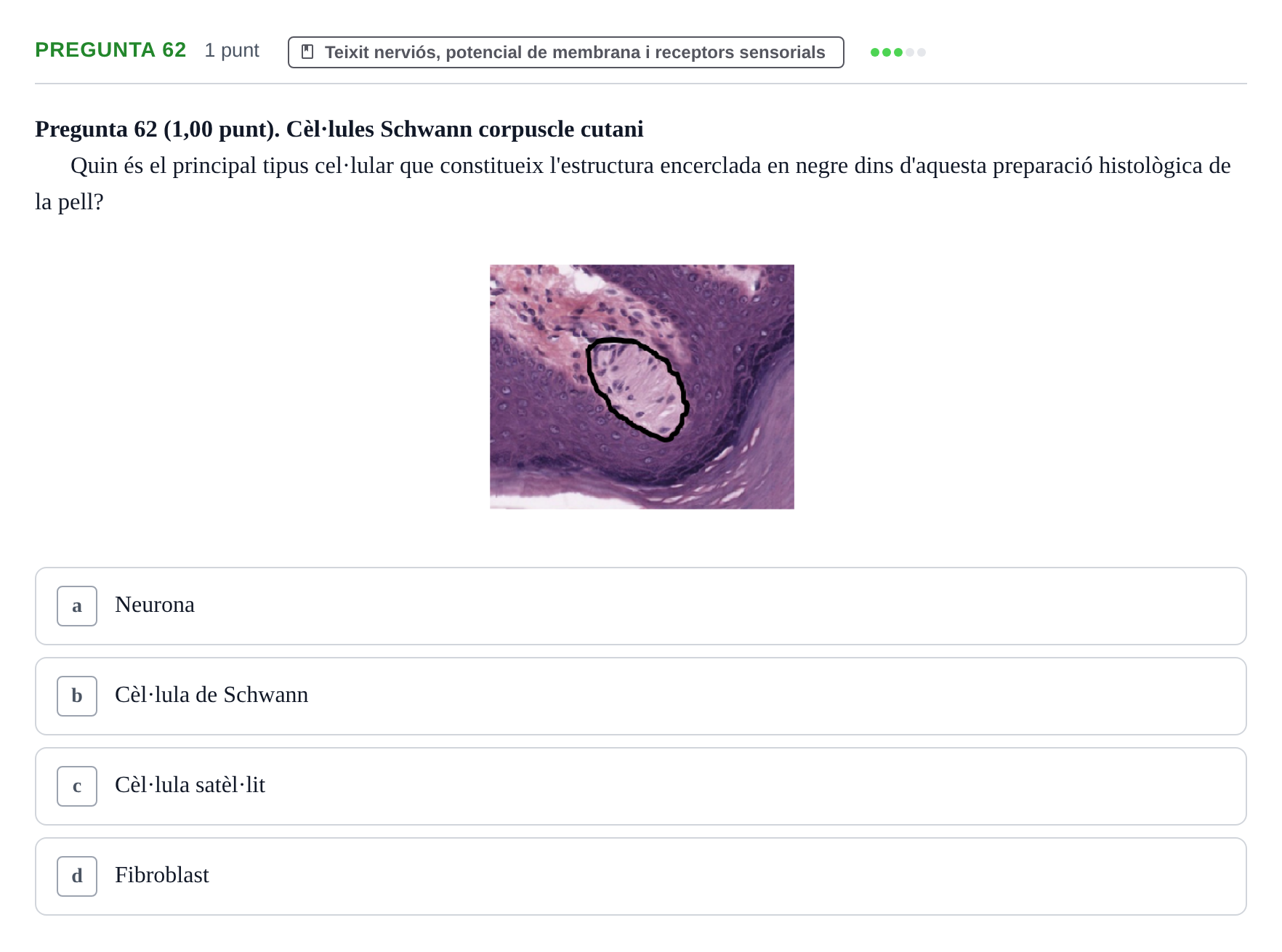
Task: Choose the Fibroblast answer option
Action: click(x=641, y=876)
